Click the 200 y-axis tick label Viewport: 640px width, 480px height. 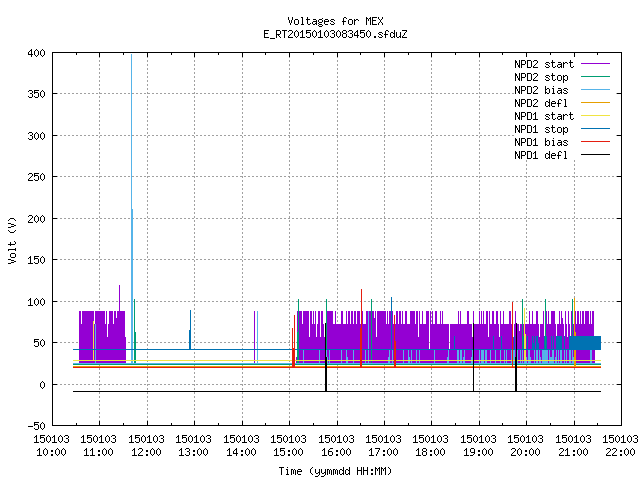pyautogui.click(x=36, y=219)
